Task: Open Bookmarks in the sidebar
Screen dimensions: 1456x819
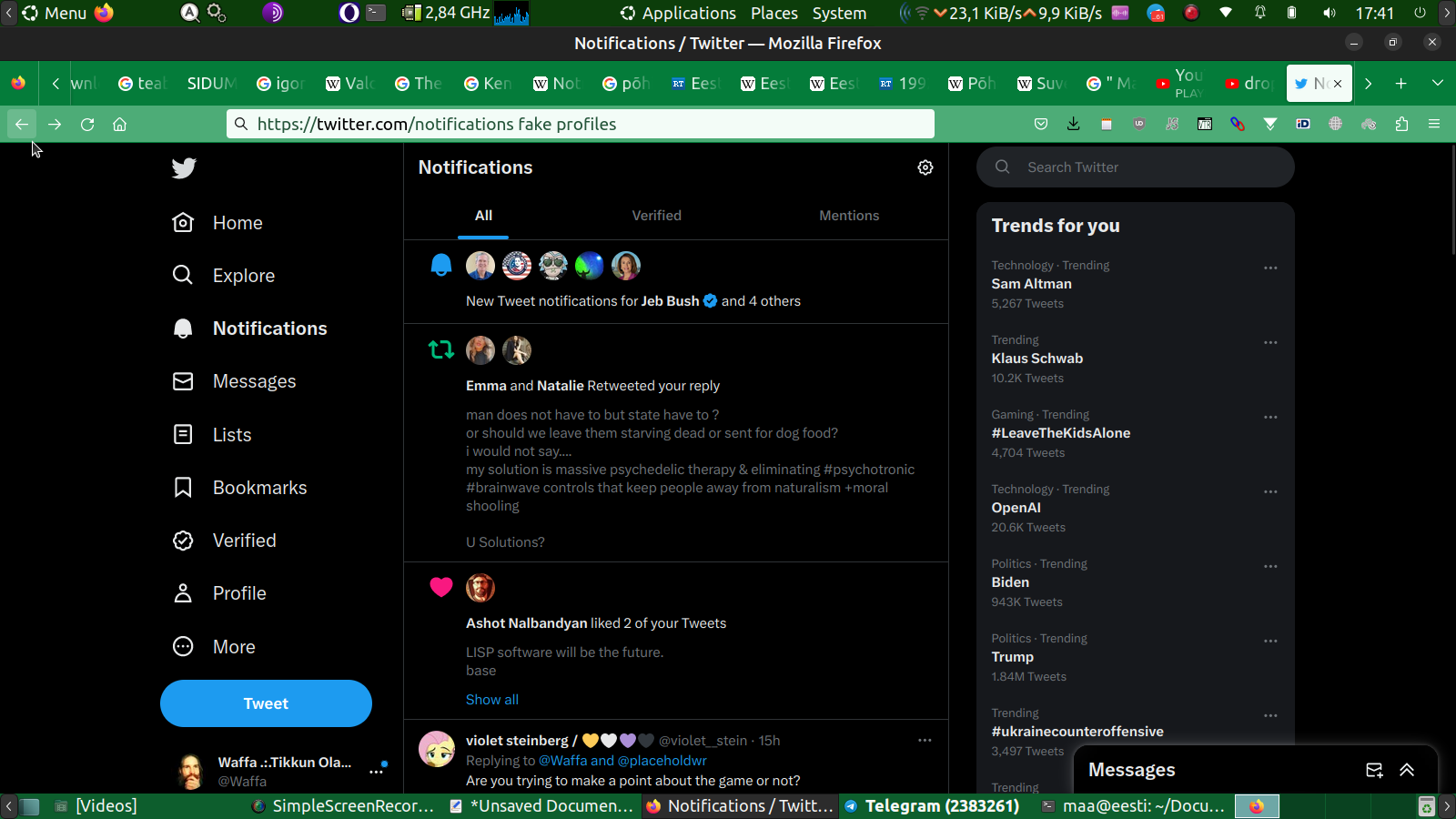Action: [x=239, y=488]
